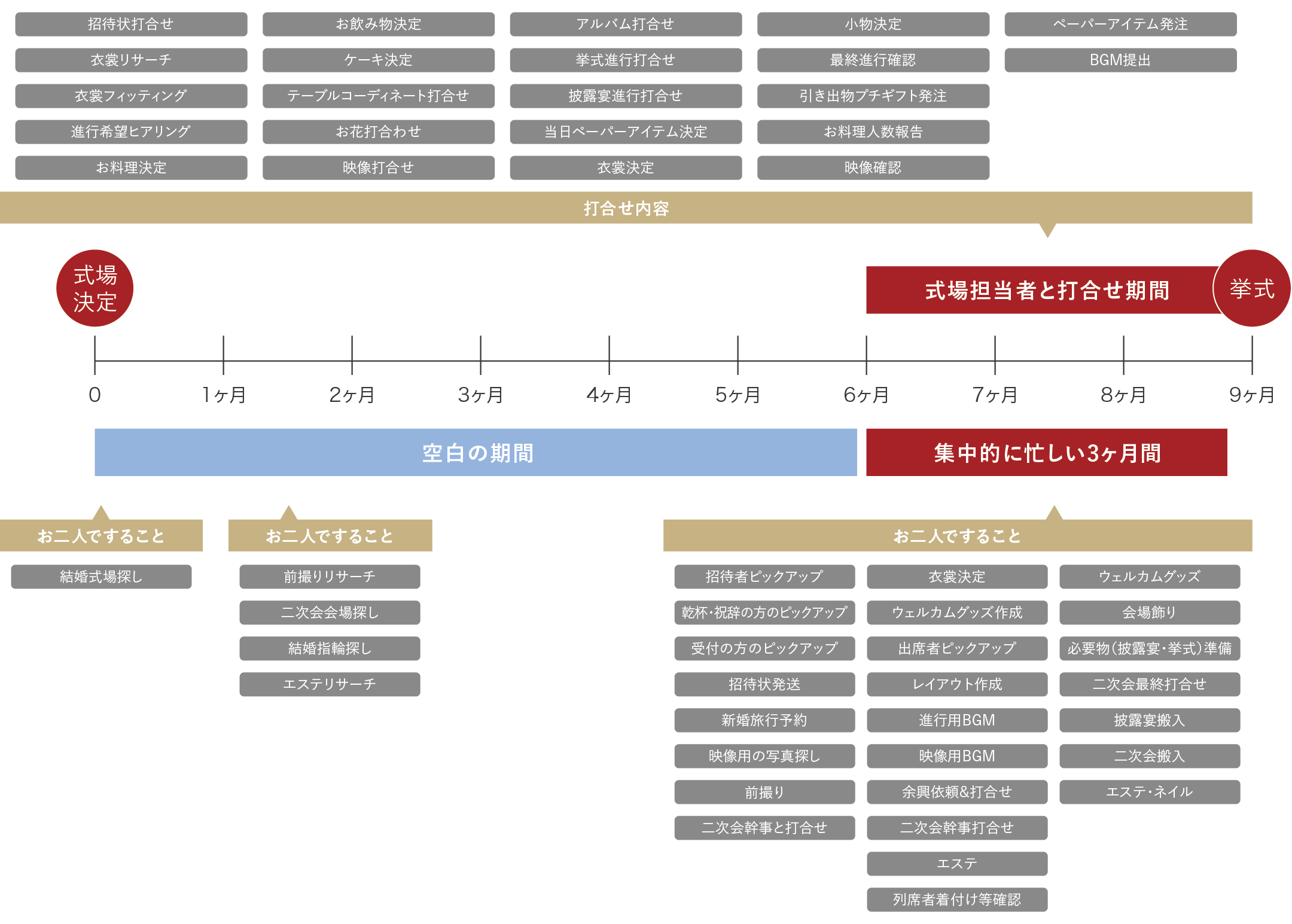Image resolution: width=1292 pixels, height=924 pixels.
Task: Choose the 映像用BGM box
Action: pos(957,756)
